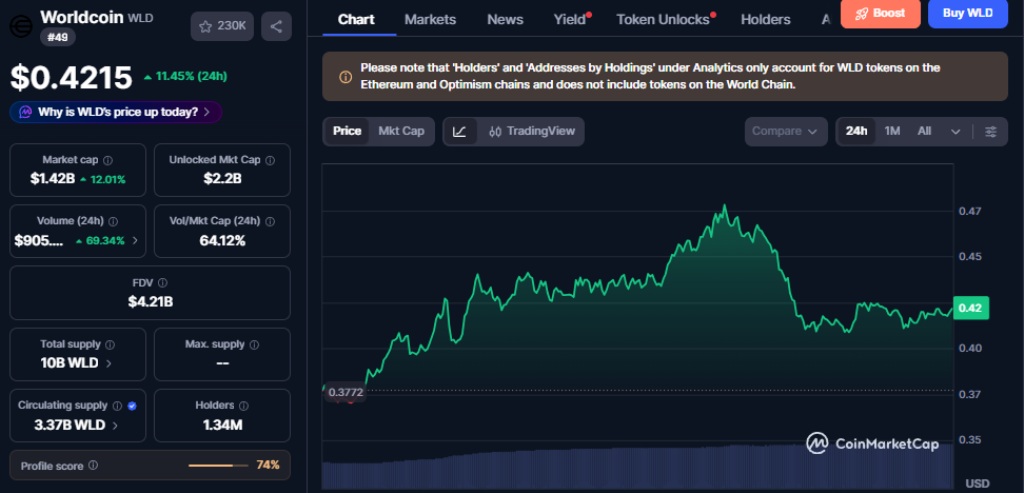Image resolution: width=1024 pixels, height=493 pixels.
Task: Click the $4.21B FDV value
Action: click(x=150, y=301)
